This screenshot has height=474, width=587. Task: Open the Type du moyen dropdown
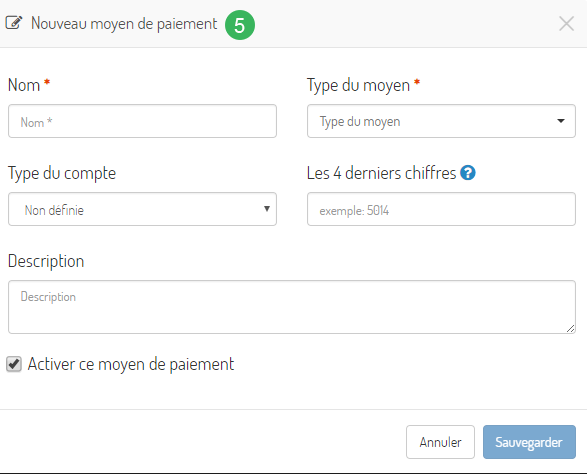pos(441,121)
